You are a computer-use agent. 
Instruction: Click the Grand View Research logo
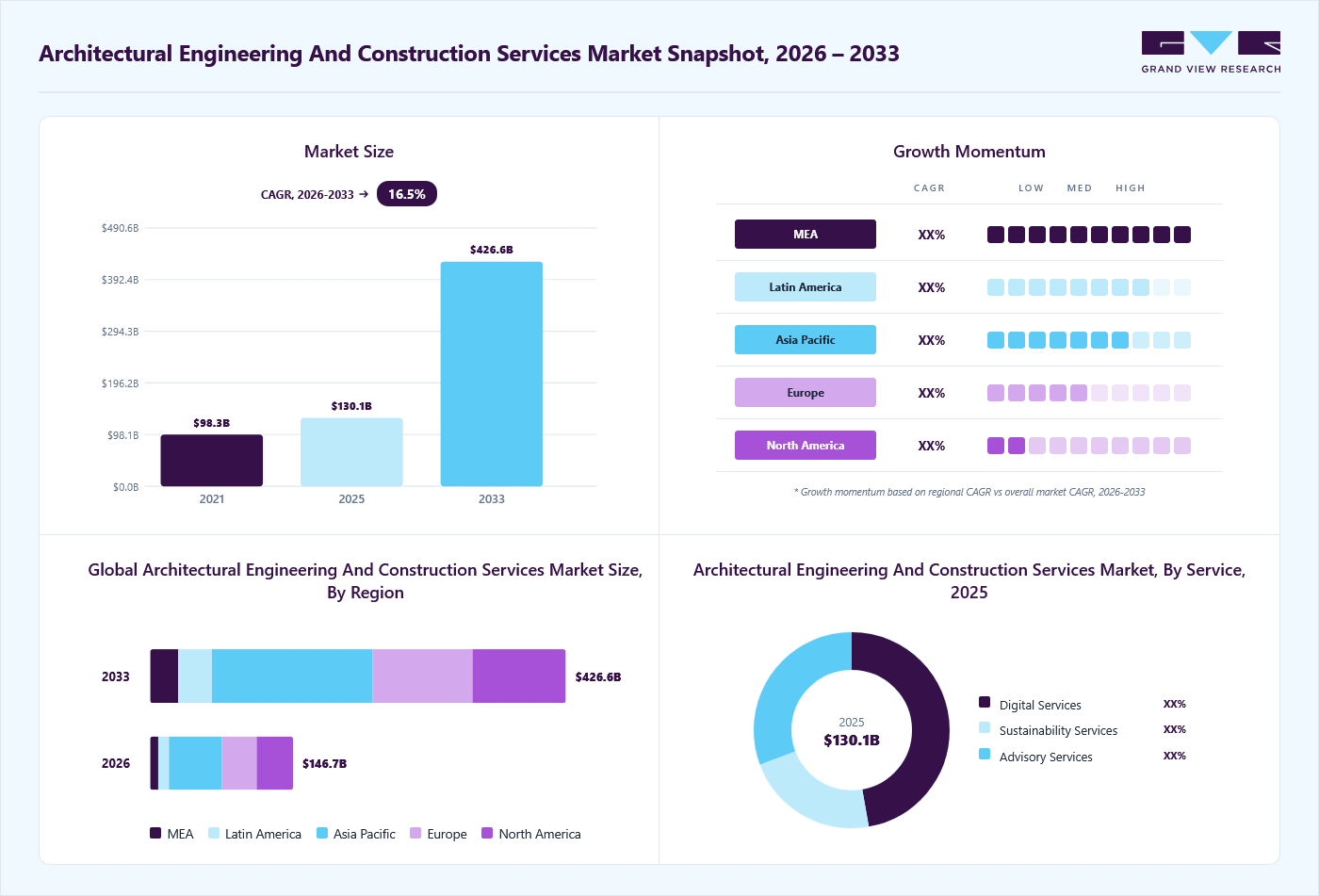1211,53
